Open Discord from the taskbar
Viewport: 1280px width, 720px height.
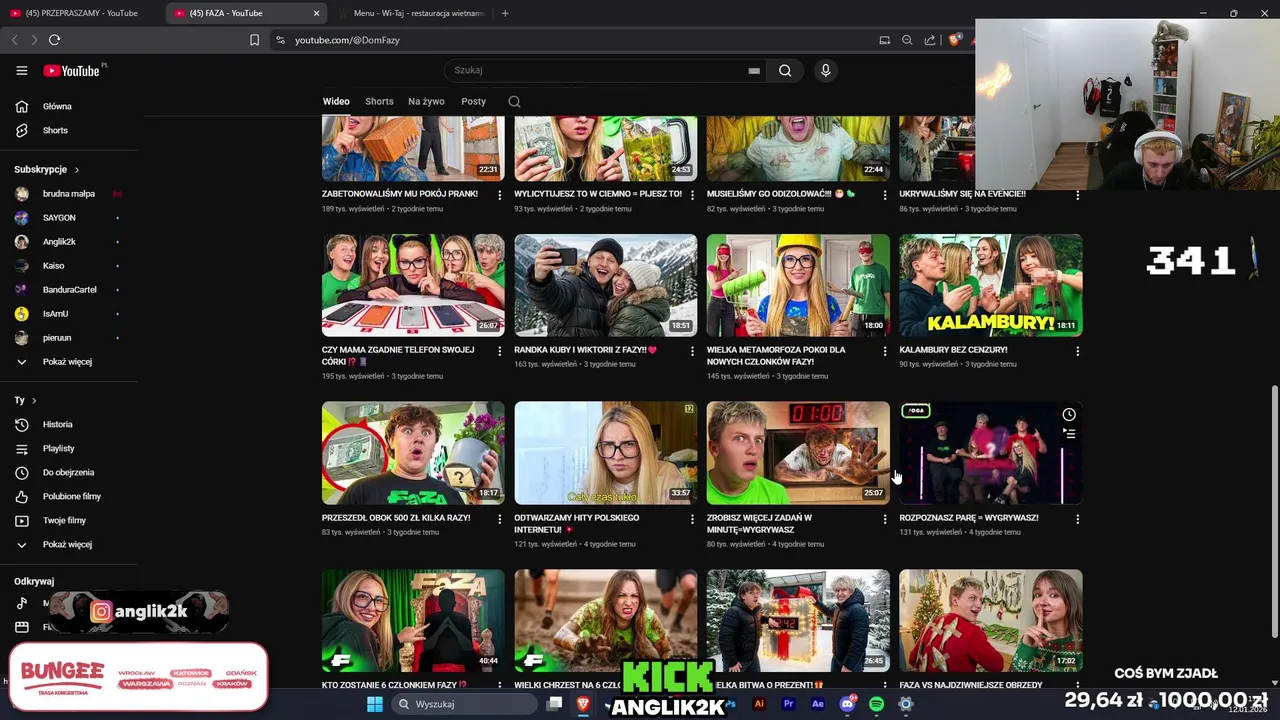tap(847, 704)
